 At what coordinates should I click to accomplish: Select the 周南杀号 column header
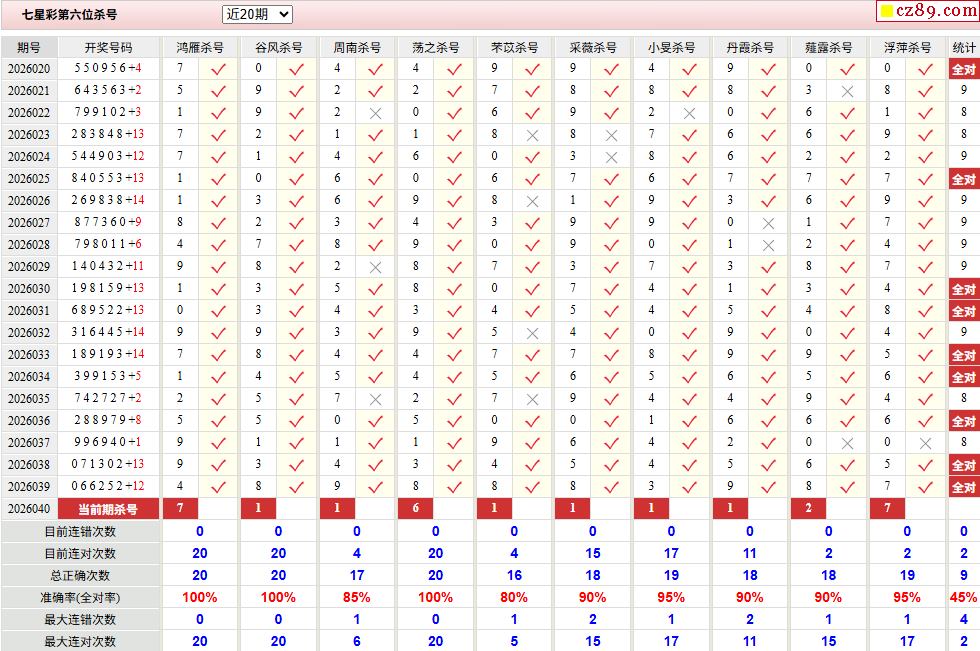pyautogui.click(x=357, y=47)
